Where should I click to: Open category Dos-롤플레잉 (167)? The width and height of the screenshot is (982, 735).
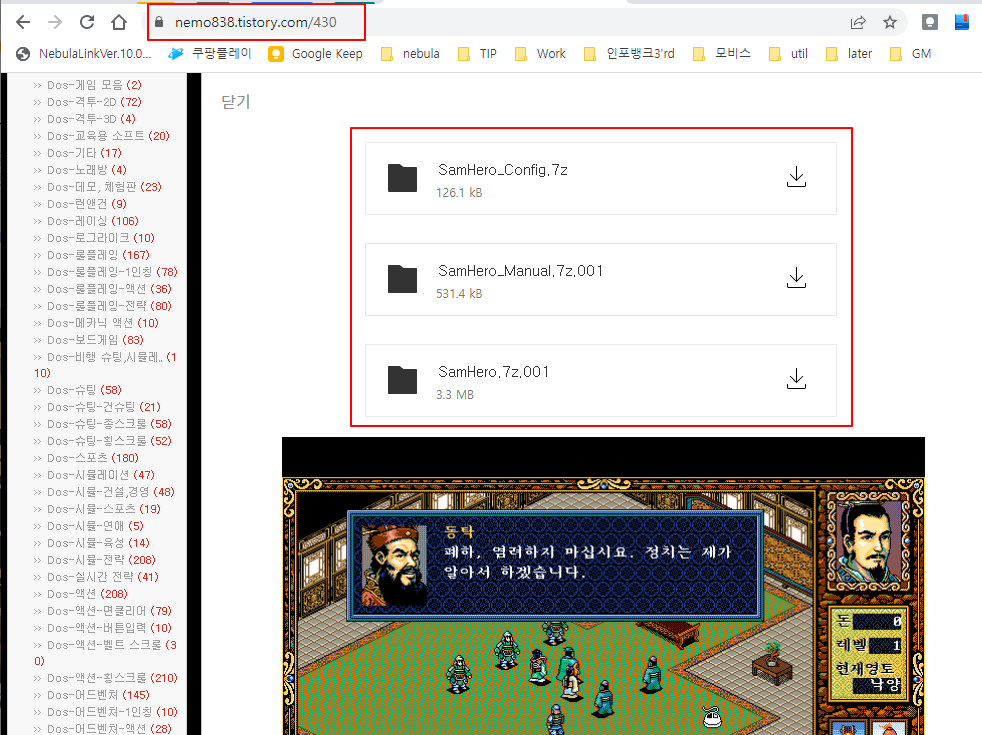tap(98, 255)
